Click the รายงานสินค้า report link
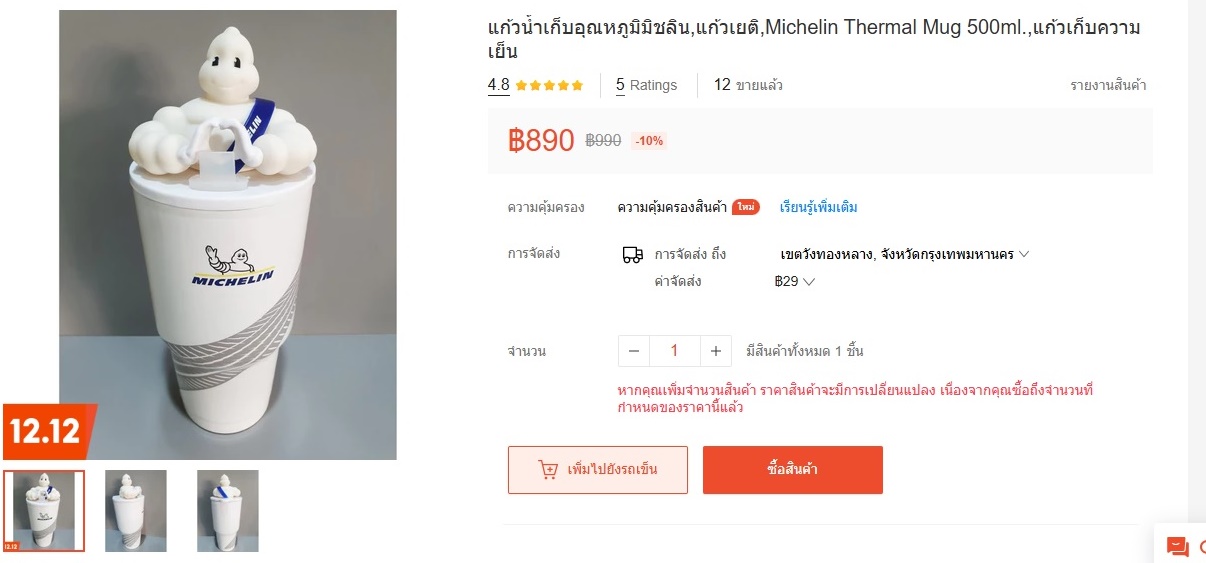Screen dimensions: 1206x563 (x=1108, y=85)
